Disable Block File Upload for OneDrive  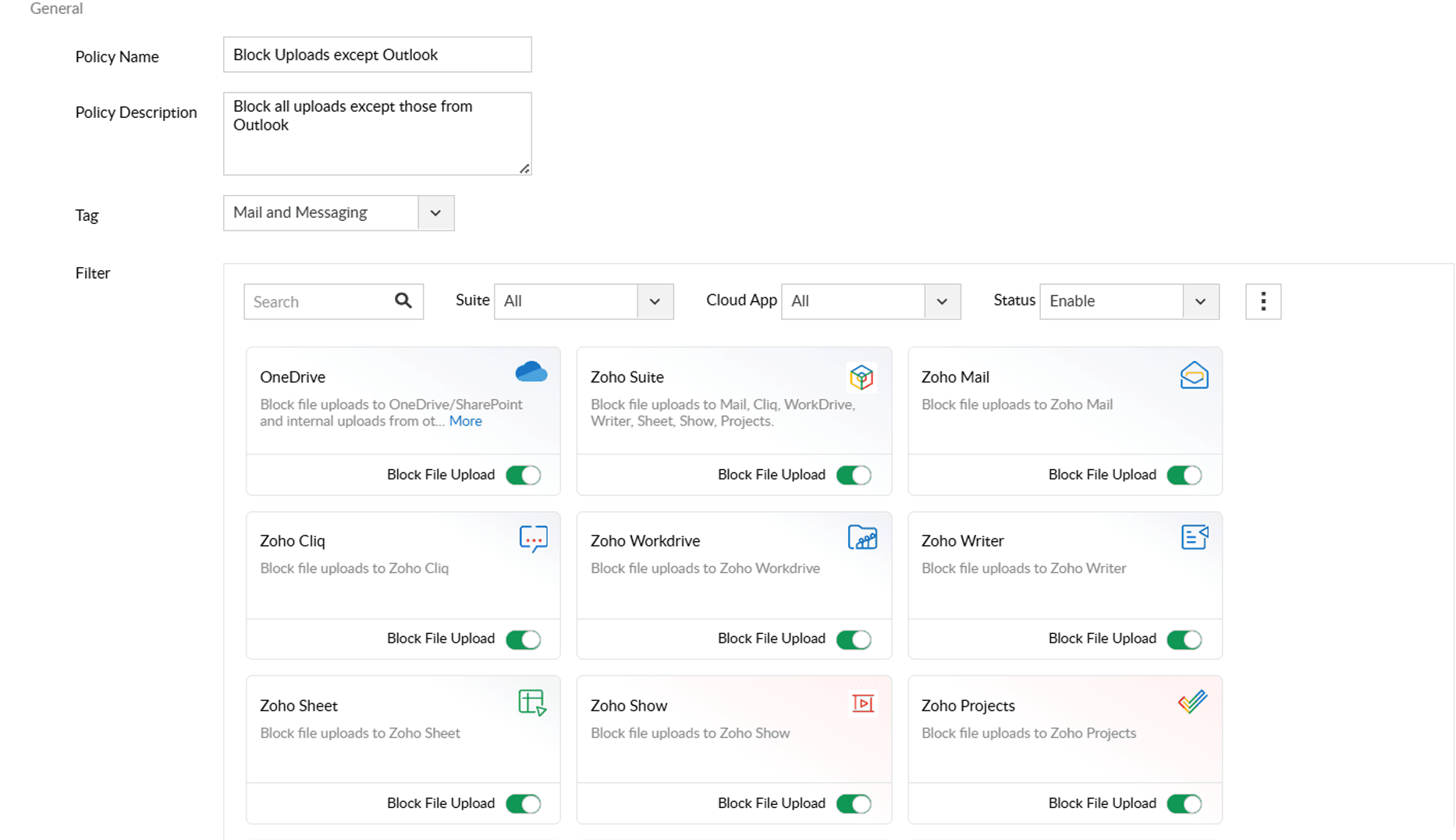(x=524, y=475)
